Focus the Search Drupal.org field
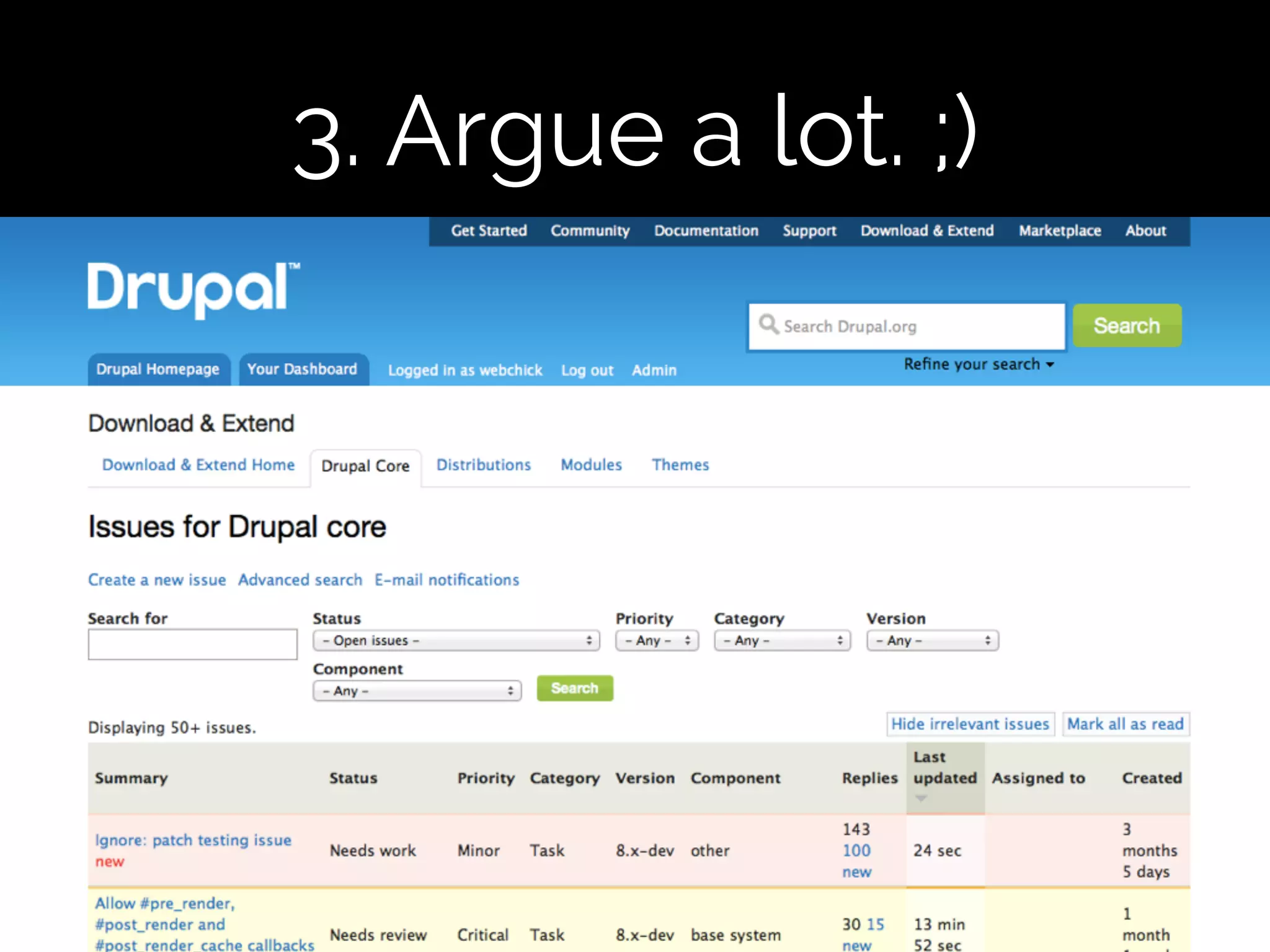Screen dimensions: 1270x952 [907, 326]
